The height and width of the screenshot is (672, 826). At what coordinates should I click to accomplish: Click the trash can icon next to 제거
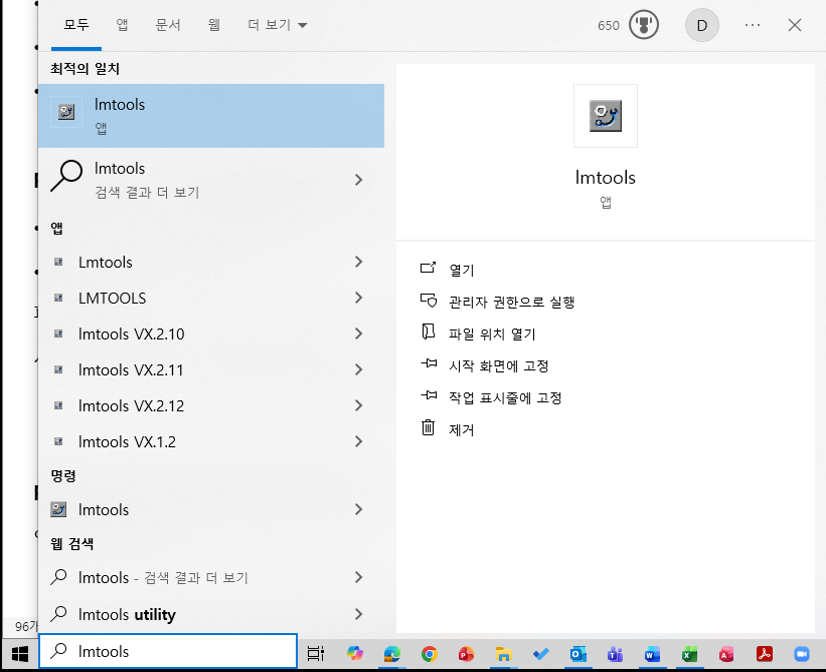click(428, 427)
